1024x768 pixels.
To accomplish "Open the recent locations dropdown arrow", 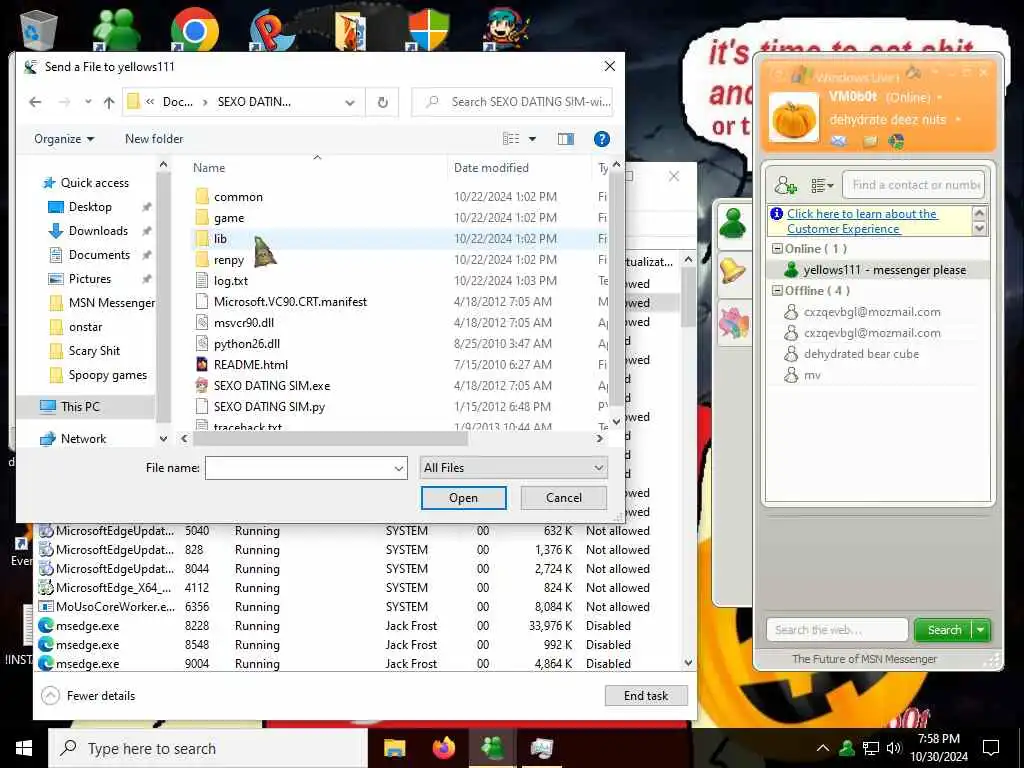I will point(88,102).
